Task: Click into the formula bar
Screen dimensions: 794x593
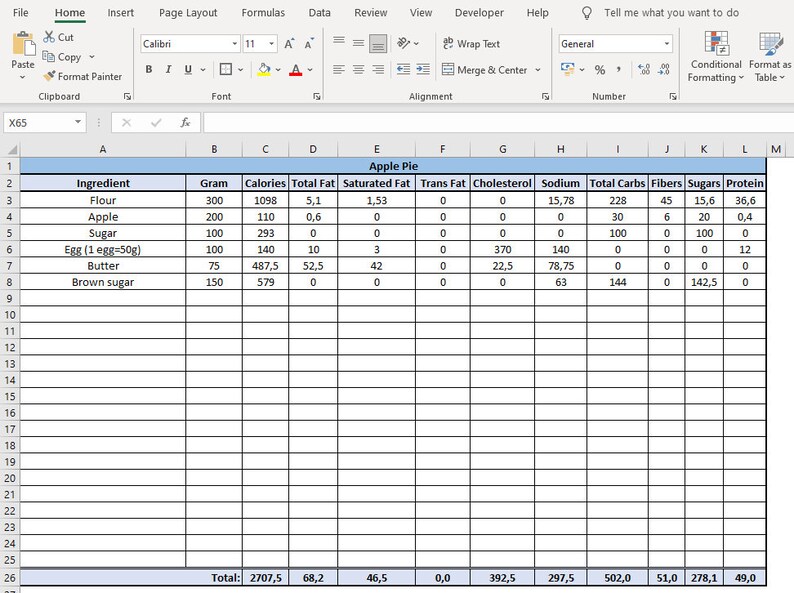Action: (x=498, y=123)
